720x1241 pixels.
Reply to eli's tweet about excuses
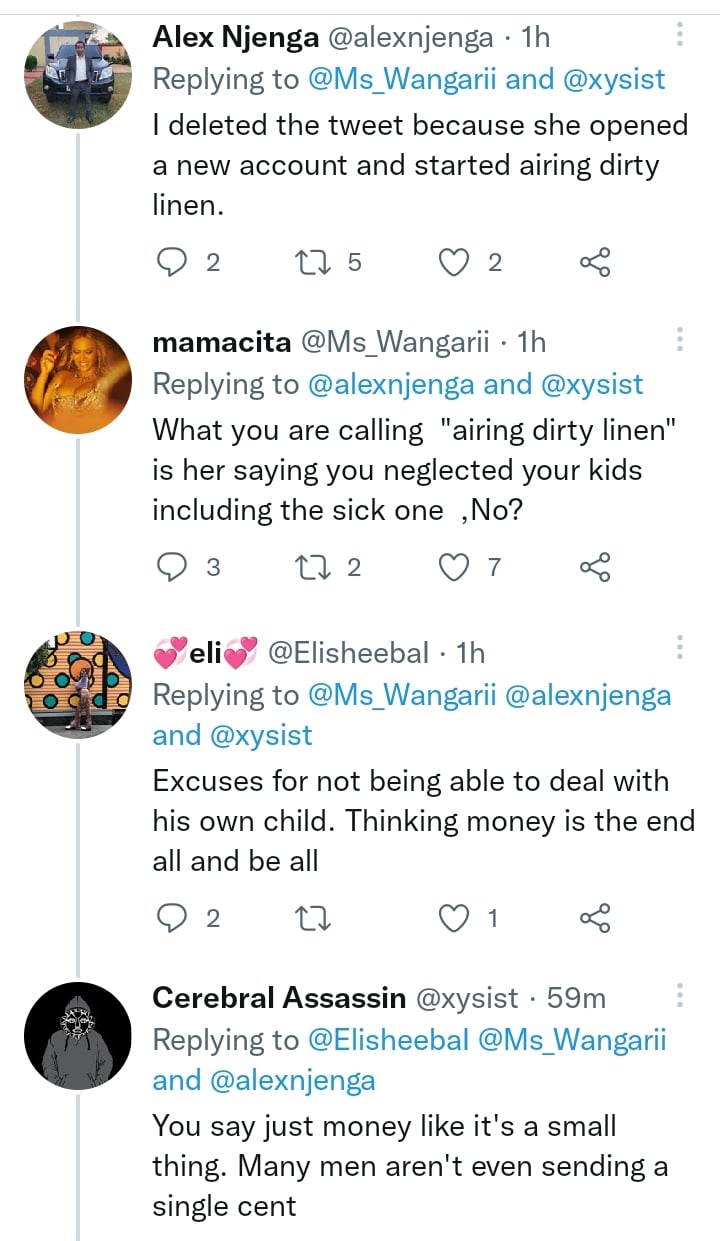(x=174, y=918)
